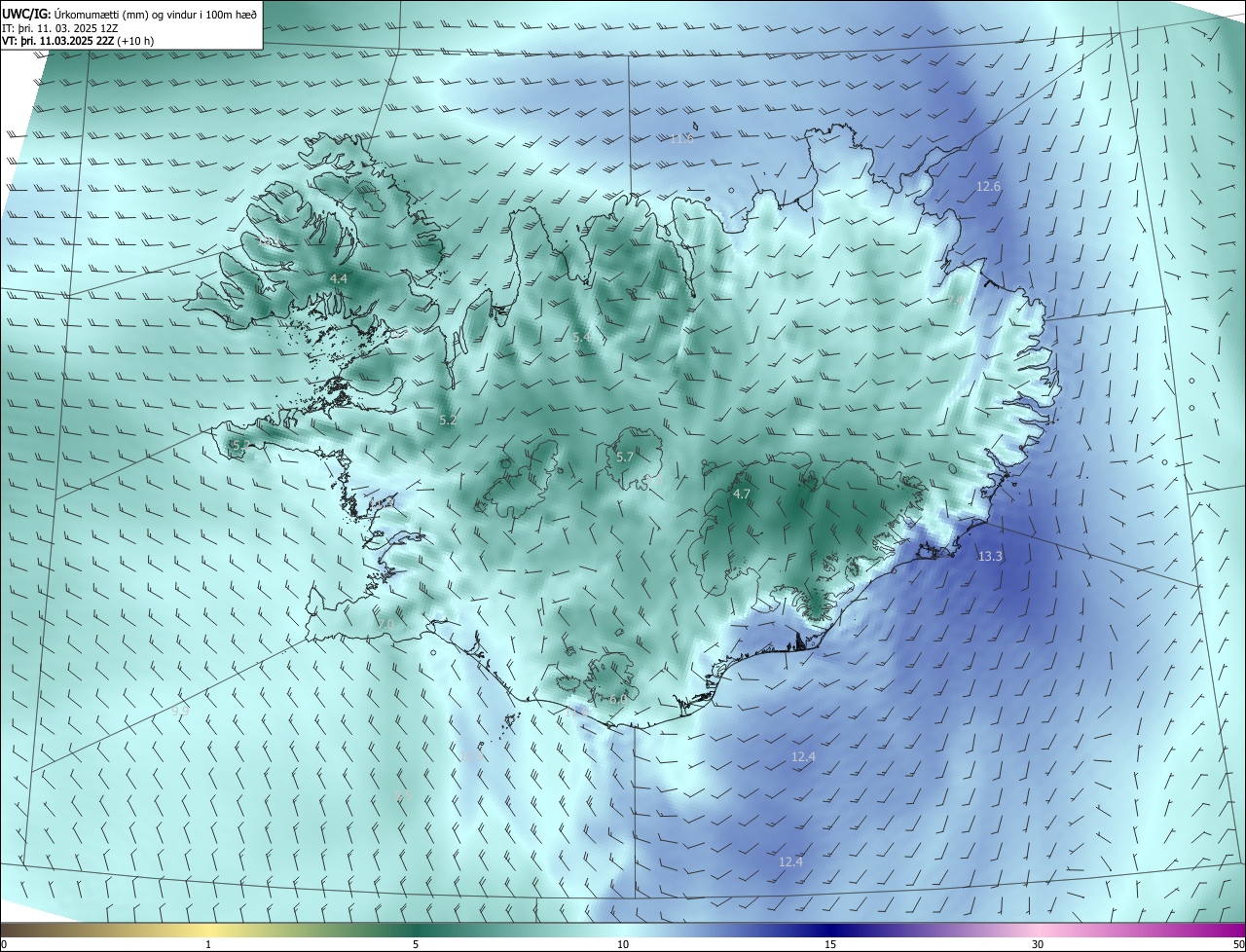The height and width of the screenshot is (952, 1246).
Task: Click the 13.3 value off the southeast coast
Action: click(x=990, y=556)
